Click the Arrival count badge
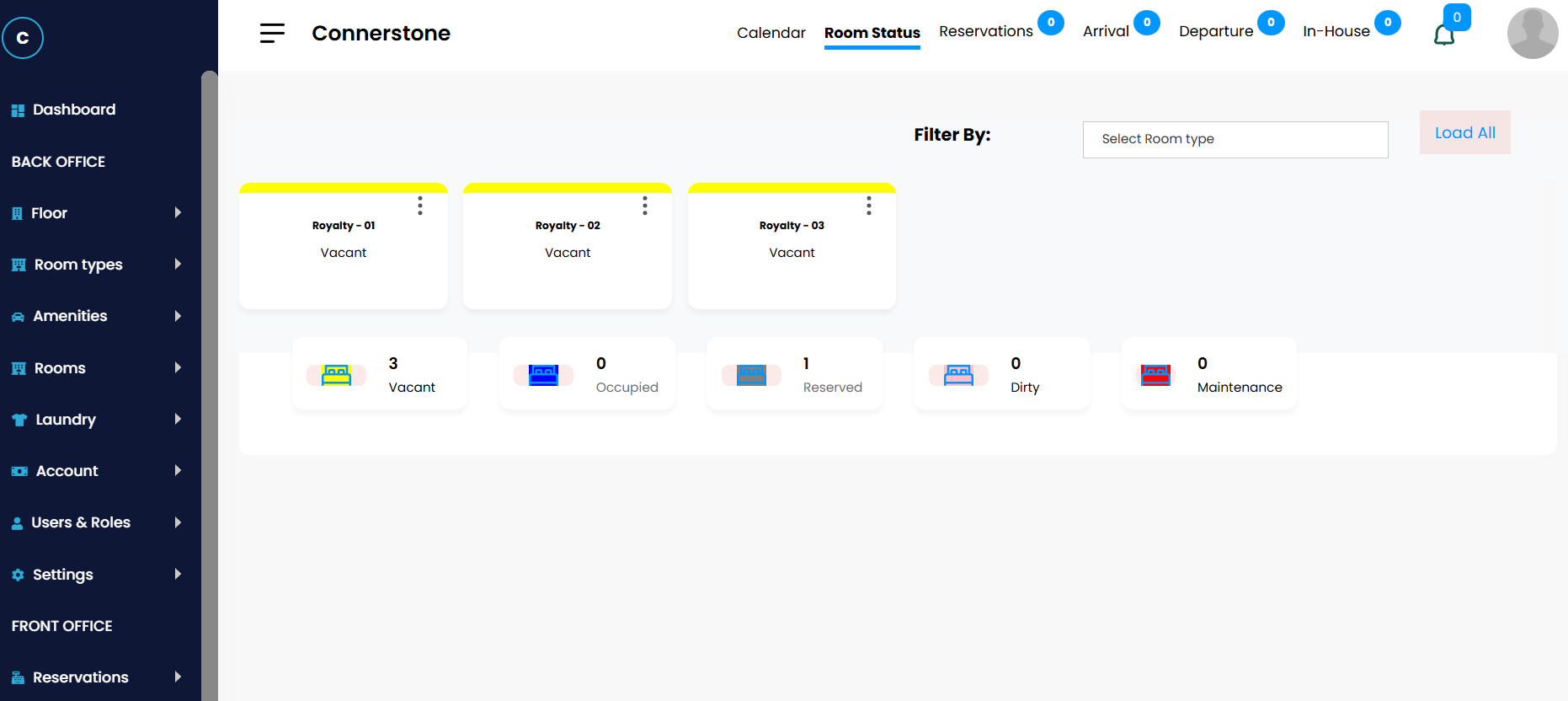 (x=1147, y=23)
